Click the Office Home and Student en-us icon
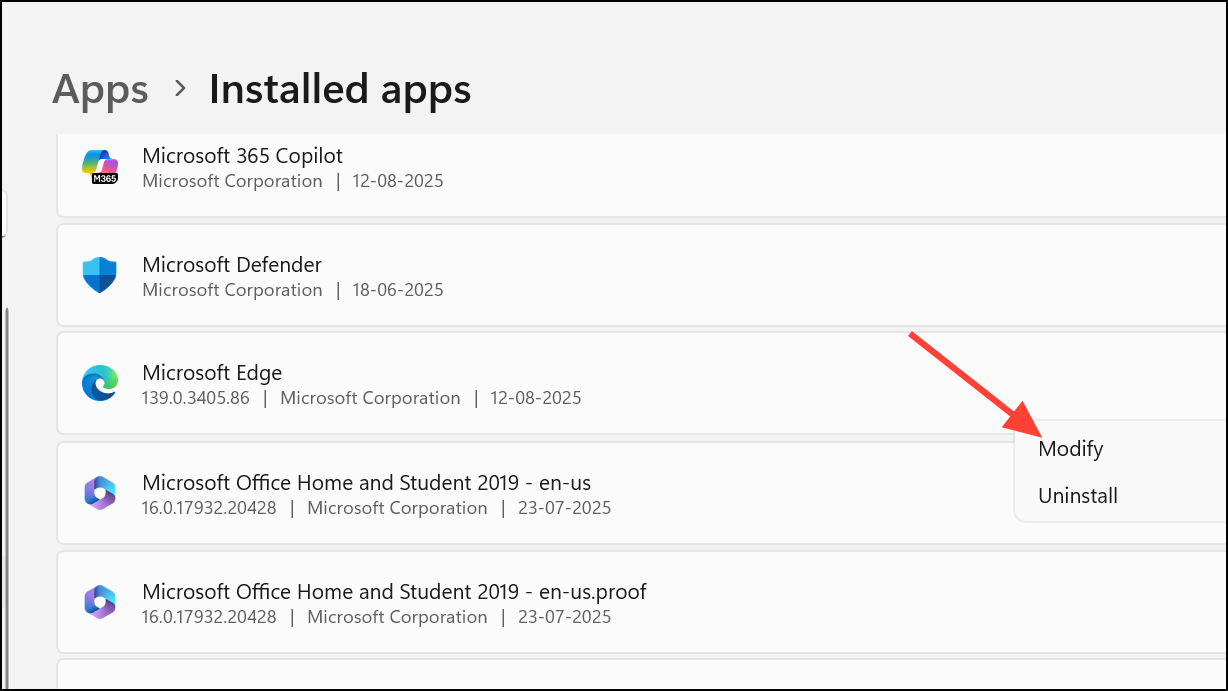The width and height of the screenshot is (1228, 691). coord(100,494)
